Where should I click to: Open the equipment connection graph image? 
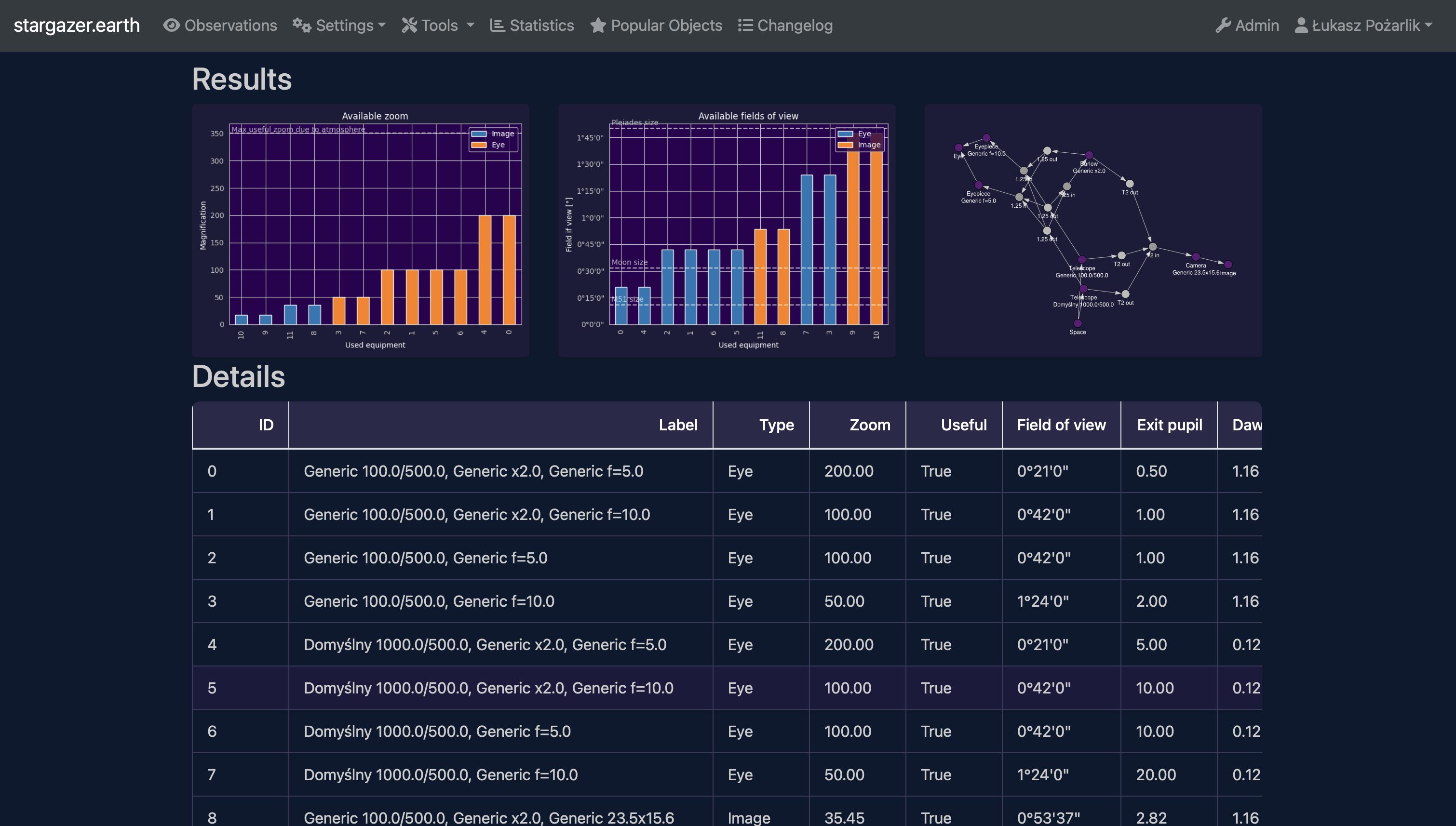click(1093, 230)
